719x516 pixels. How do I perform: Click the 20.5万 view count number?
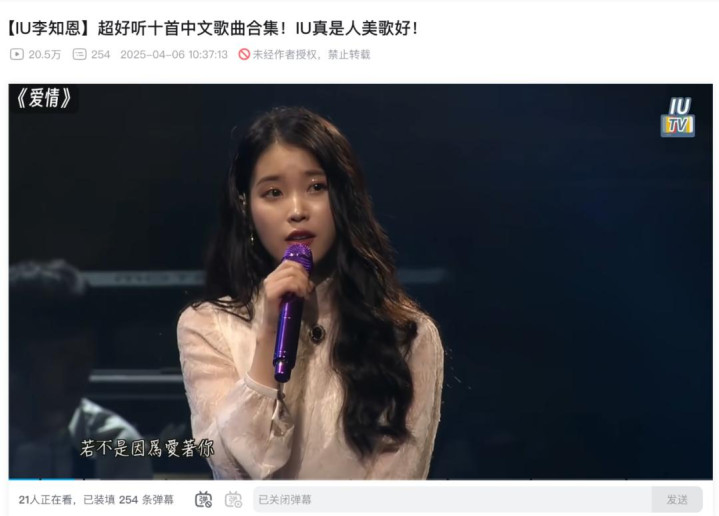(x=44, y=55)
